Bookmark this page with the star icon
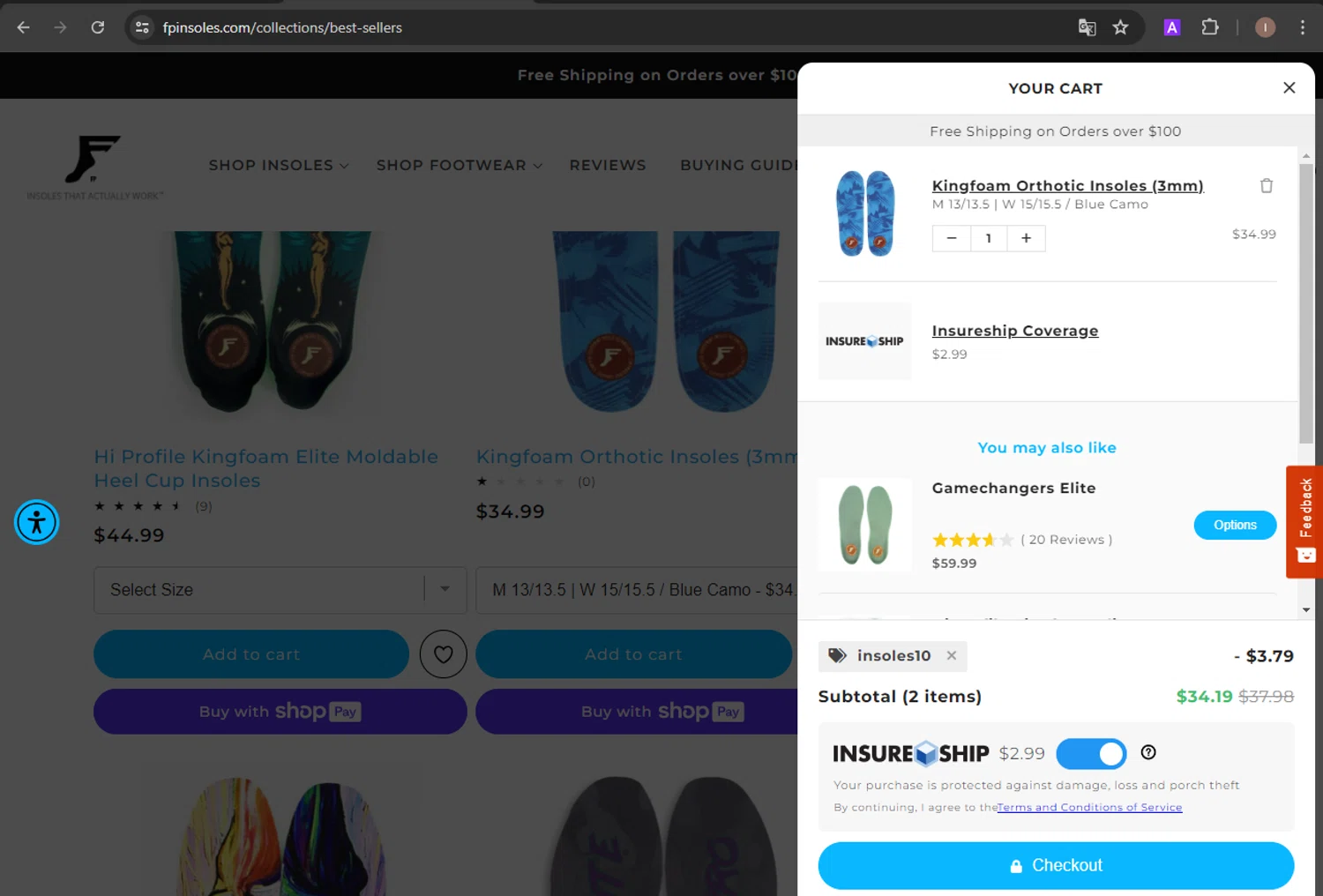1323x896 pixels. tap(1120, 27)
